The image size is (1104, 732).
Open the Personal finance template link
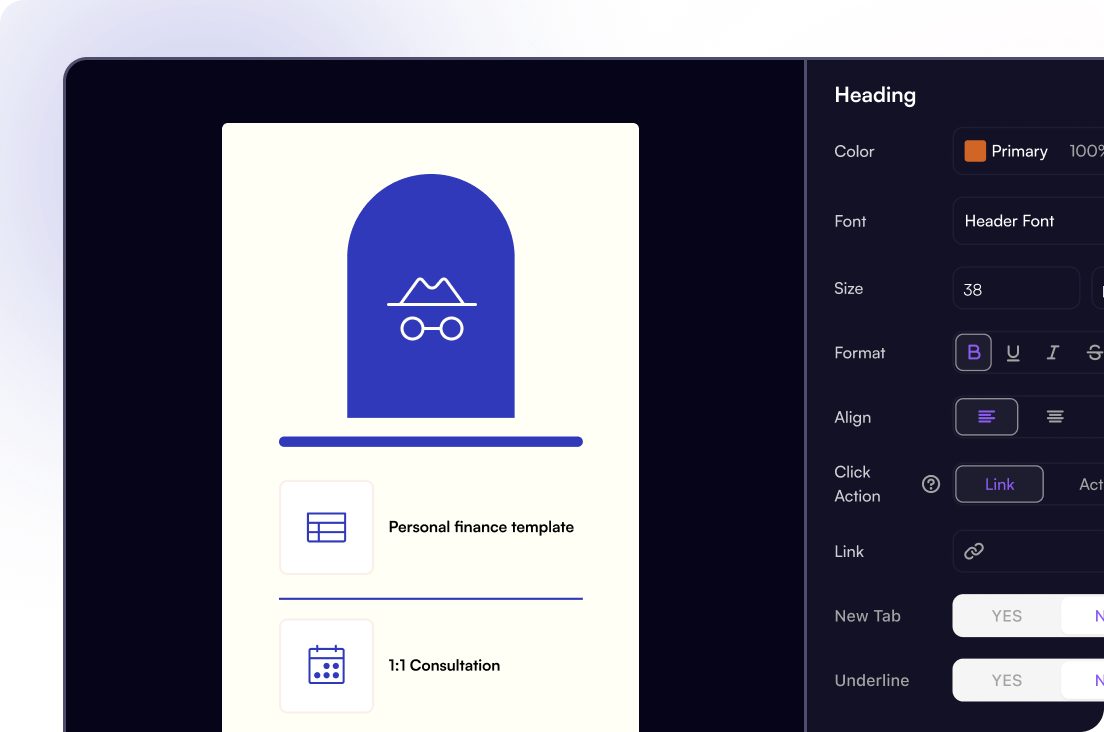[481, 527]
